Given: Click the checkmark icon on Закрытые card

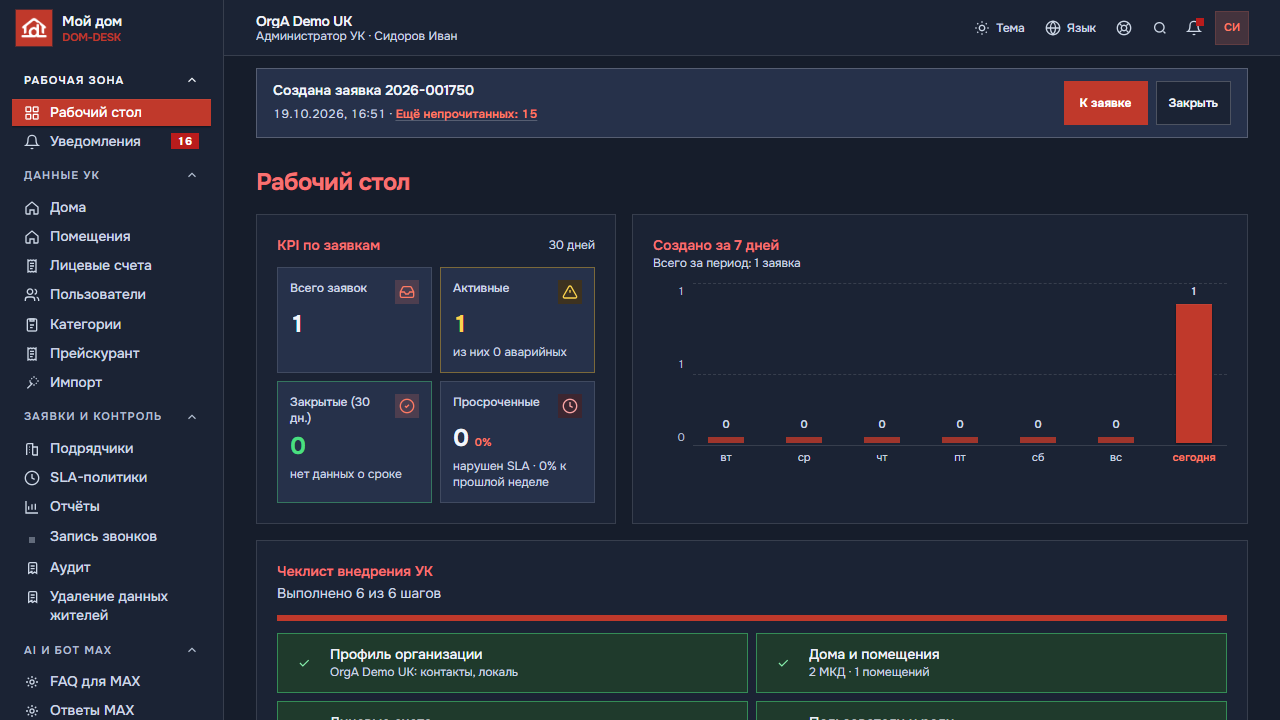Looking at the screenshot, I should (x=407, y=406).
